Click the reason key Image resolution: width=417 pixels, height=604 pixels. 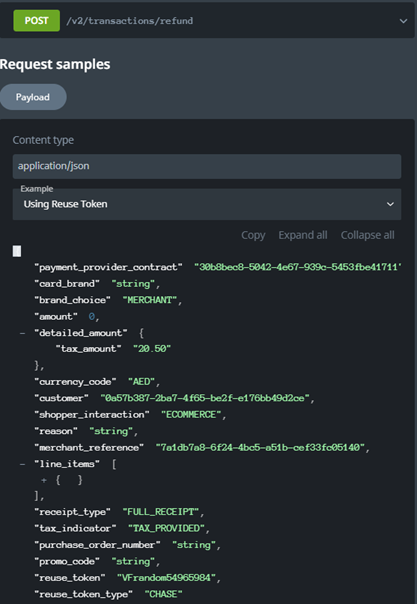56,431
